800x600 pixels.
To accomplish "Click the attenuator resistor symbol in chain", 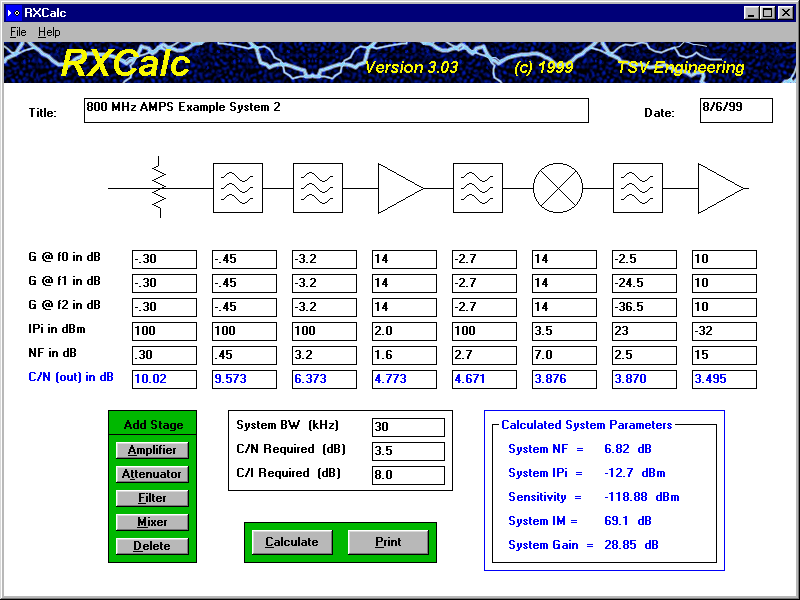I will click(x=158, y=187).
